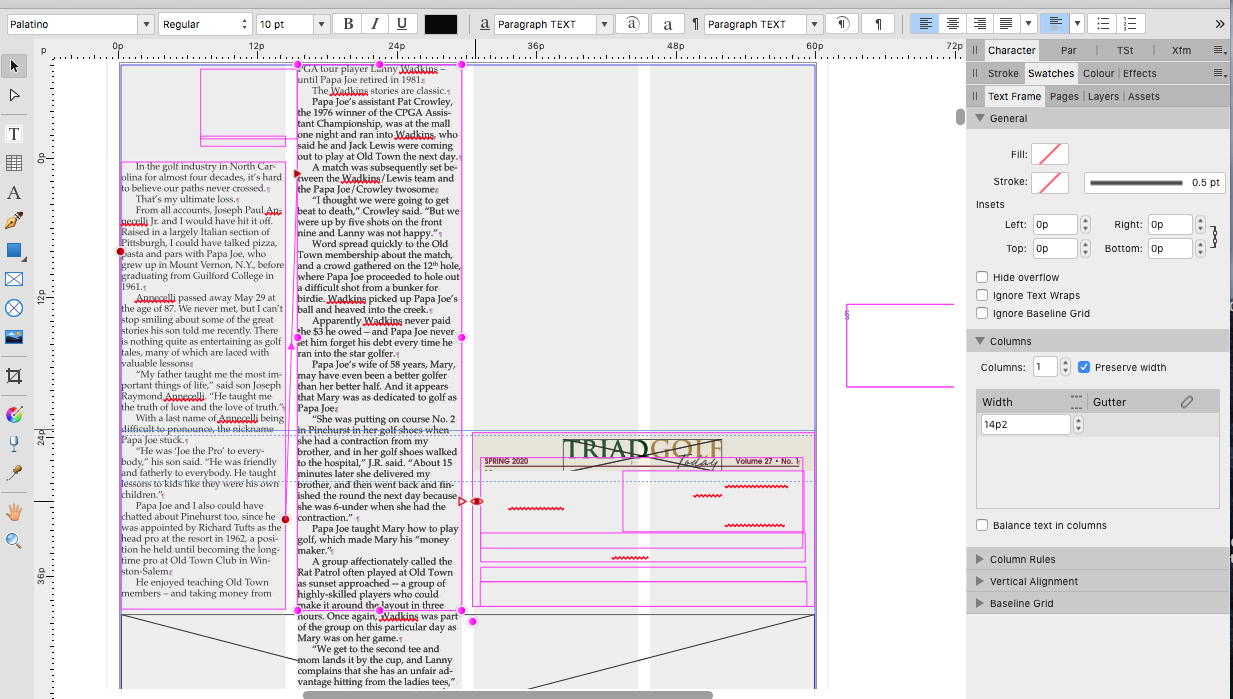Click the circled 'a' update character style
The width and height of the screenshot is (1233, 699).
(x=632, y=24)
